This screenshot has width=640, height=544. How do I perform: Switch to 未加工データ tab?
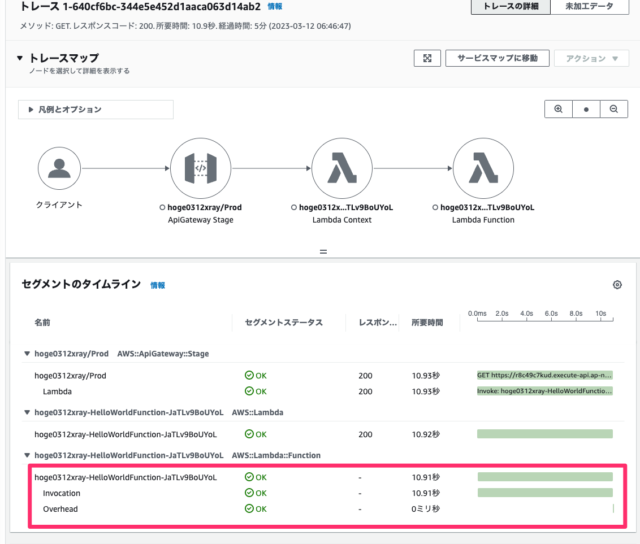pyautogui.click(x=589, y=6)
